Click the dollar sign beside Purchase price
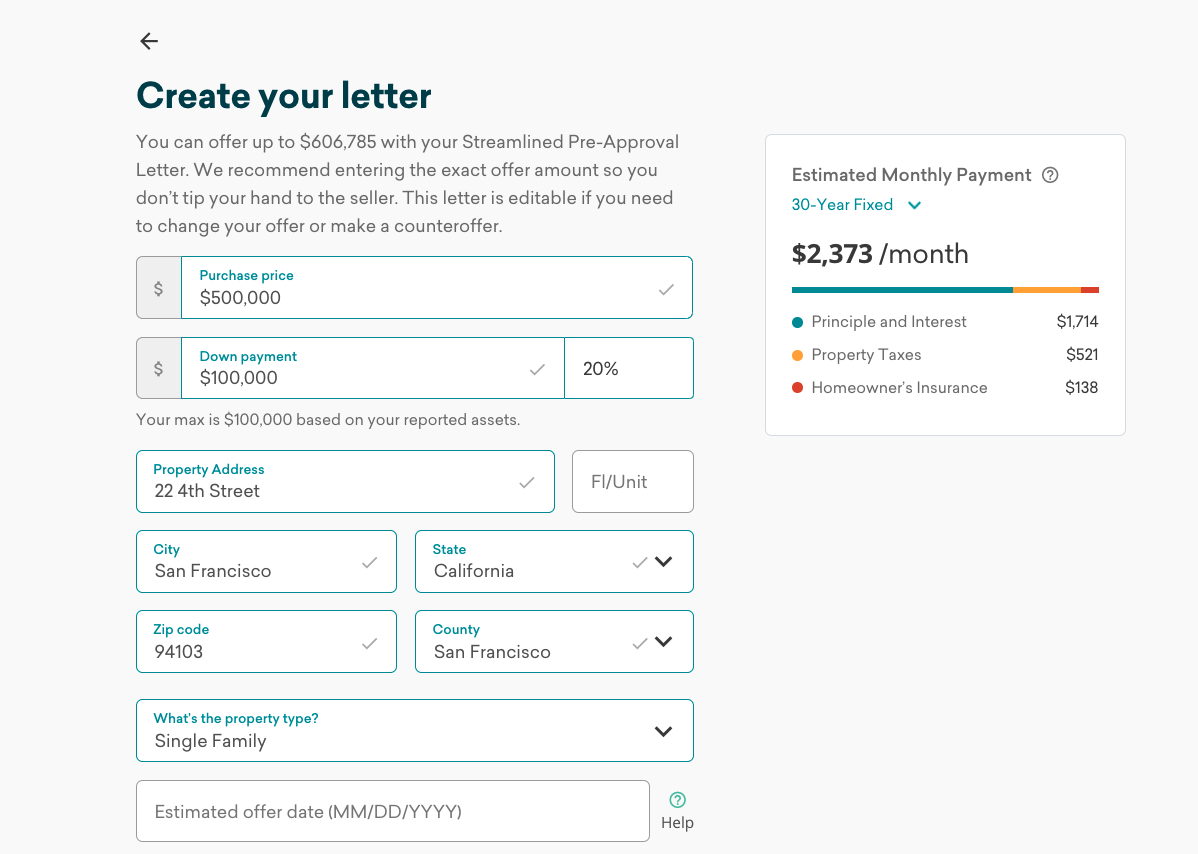1198x854 pixels. point(158,288)
